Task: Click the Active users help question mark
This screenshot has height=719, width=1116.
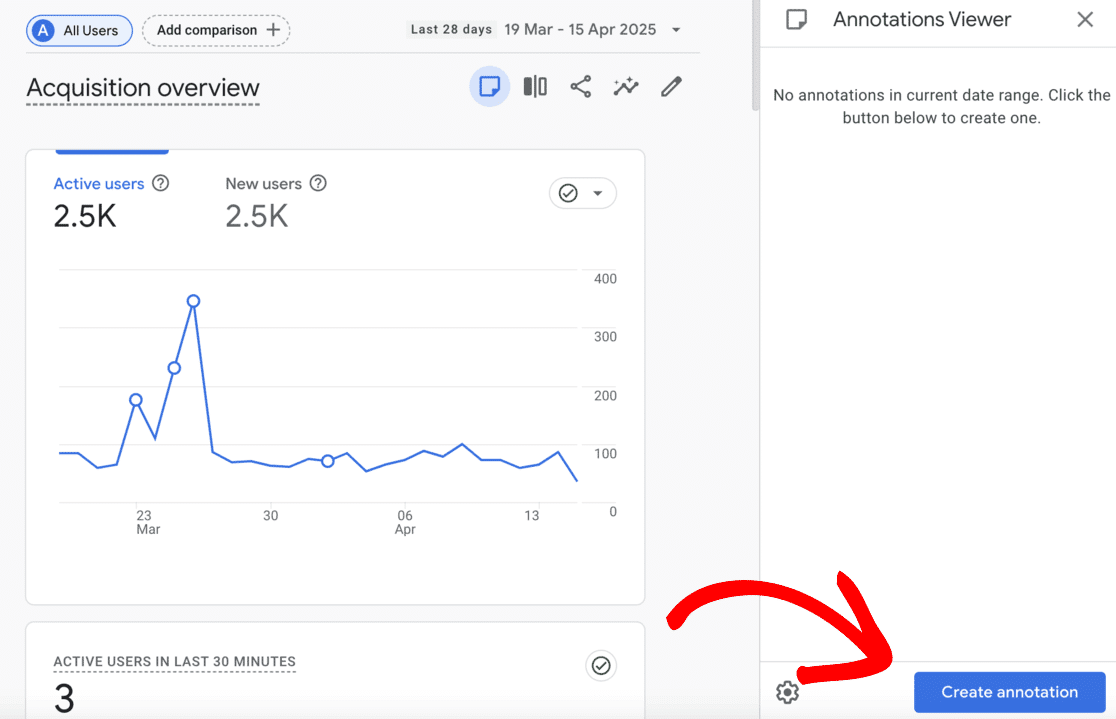Action: pyautogui.click(x=161, y=184)
